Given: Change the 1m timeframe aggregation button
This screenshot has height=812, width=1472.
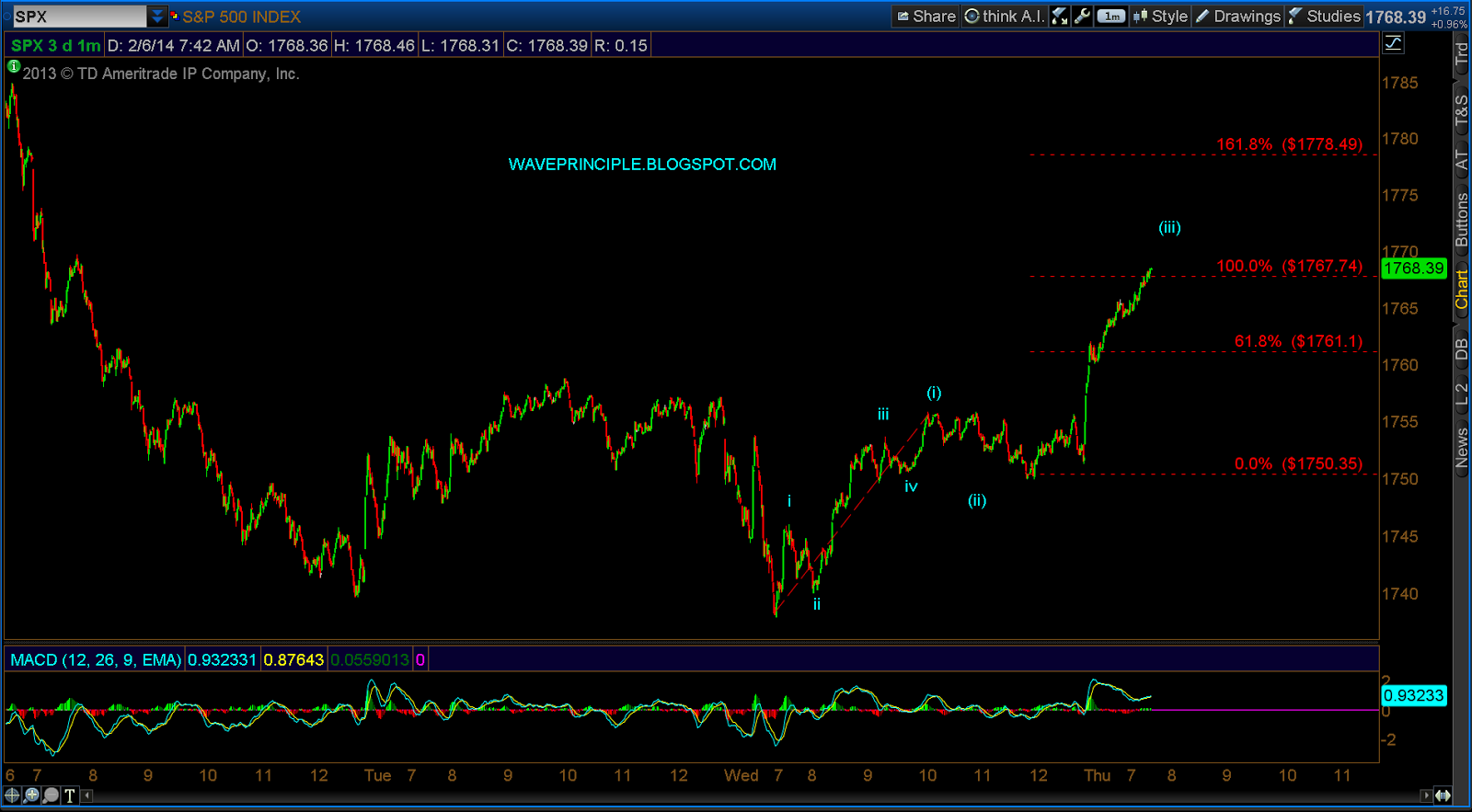Looking at the screenshot, I should [1111, 16].
